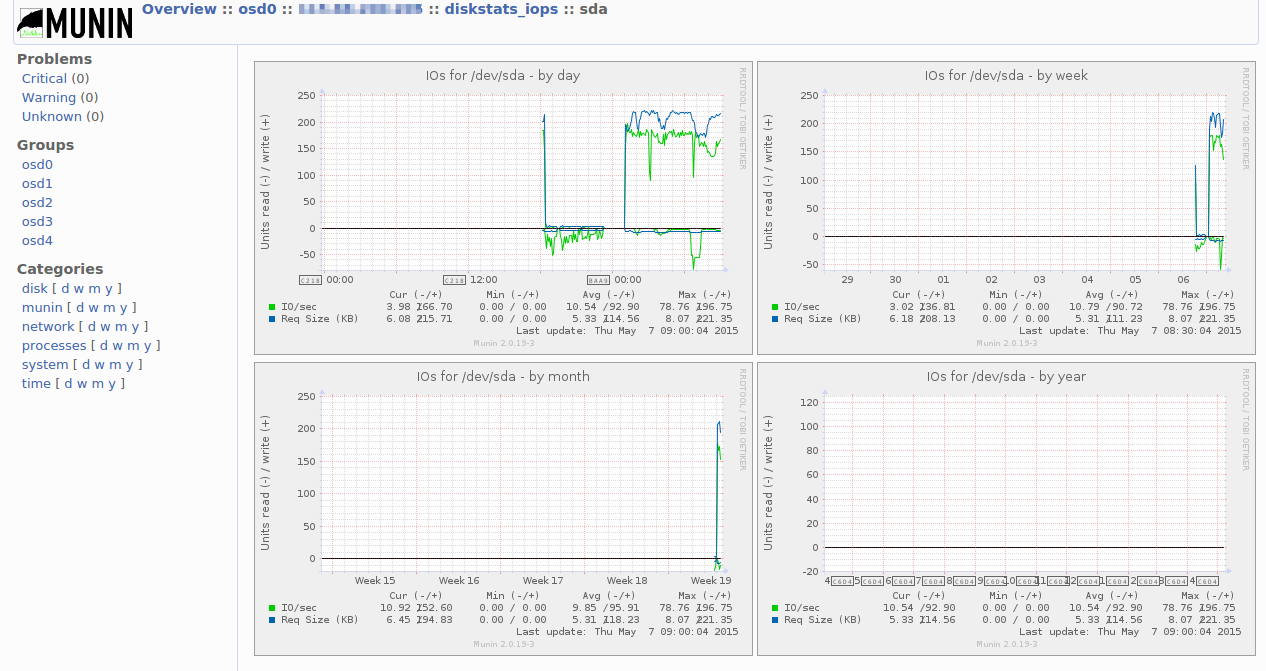This screenshot has height=671, width=1266.
Task: Open Warning (0) problems
Action: point(60,97)
